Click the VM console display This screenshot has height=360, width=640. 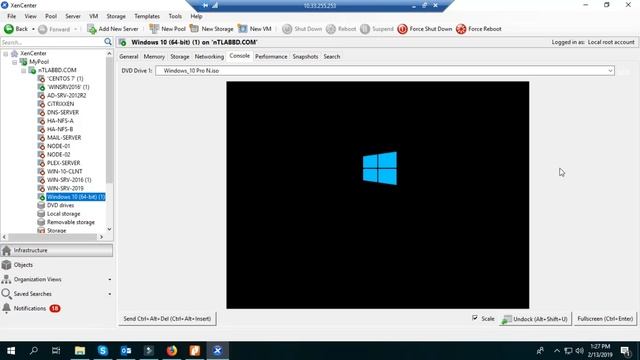coord(378,195)
